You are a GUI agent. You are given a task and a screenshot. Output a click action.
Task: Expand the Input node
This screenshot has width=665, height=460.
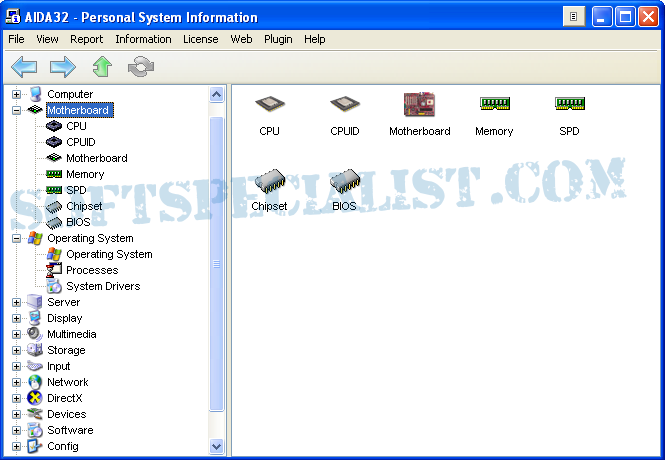pos(16,366)
